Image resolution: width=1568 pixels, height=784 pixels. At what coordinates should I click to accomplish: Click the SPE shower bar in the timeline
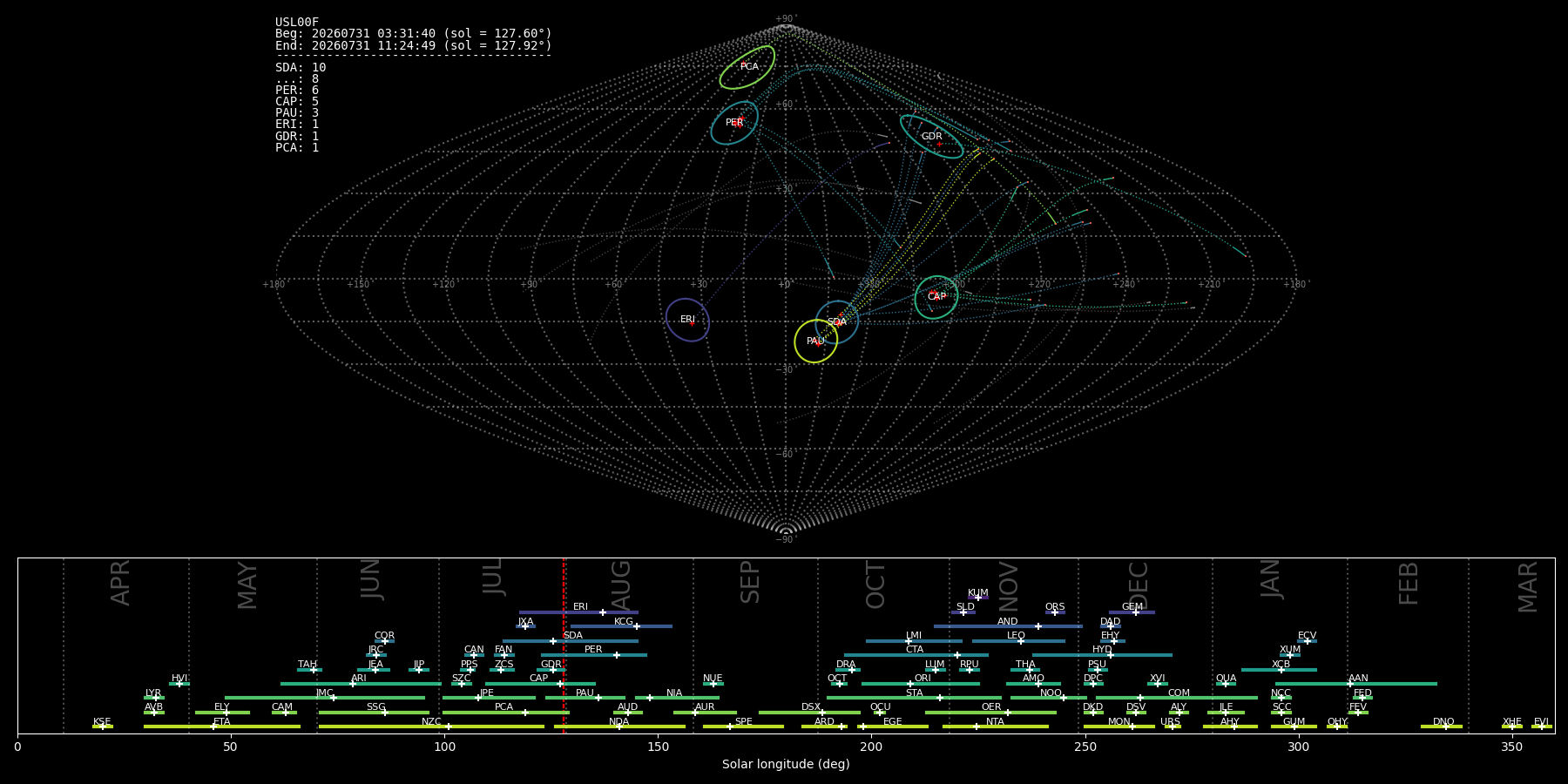click(743, 727)
